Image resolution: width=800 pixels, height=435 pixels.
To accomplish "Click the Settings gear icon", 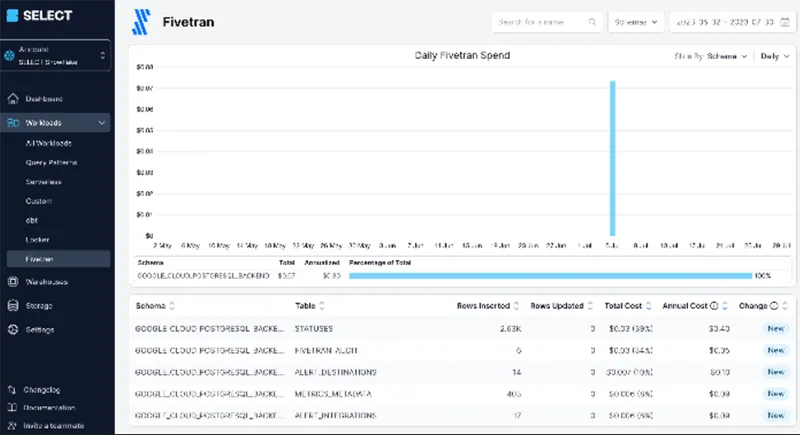I will [x=13, y=329].
